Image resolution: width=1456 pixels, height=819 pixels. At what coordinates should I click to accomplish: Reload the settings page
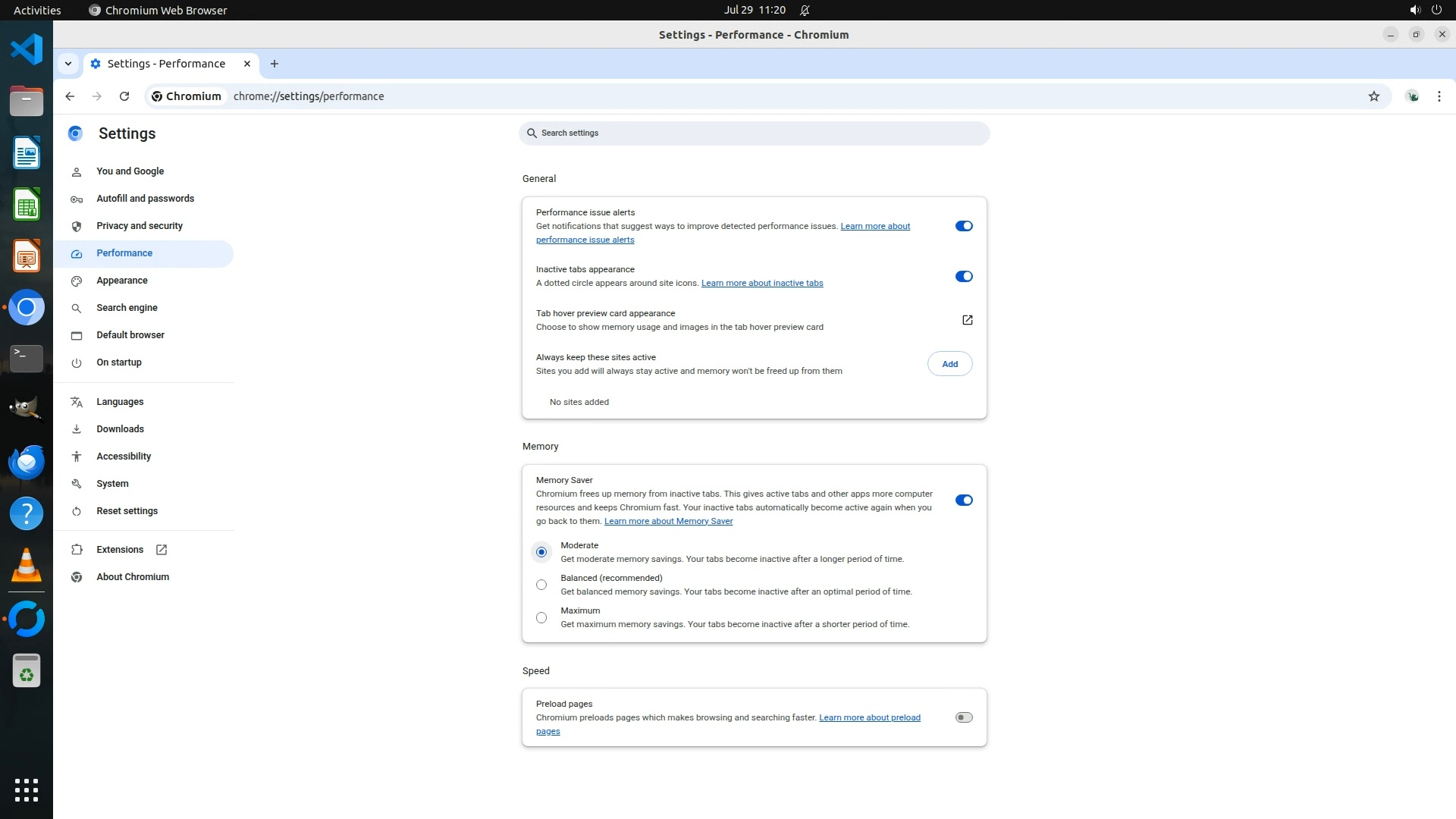(124, 96)
